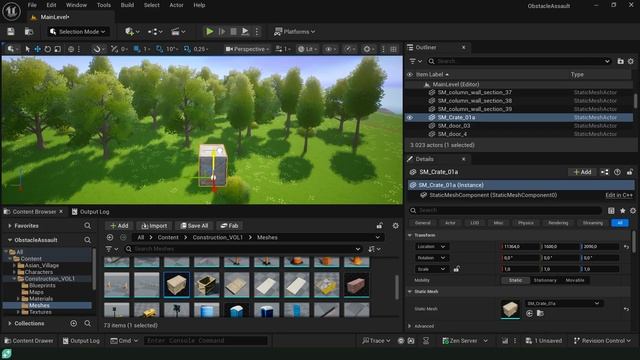Click the Import button in Content Browser

[154, 226]
